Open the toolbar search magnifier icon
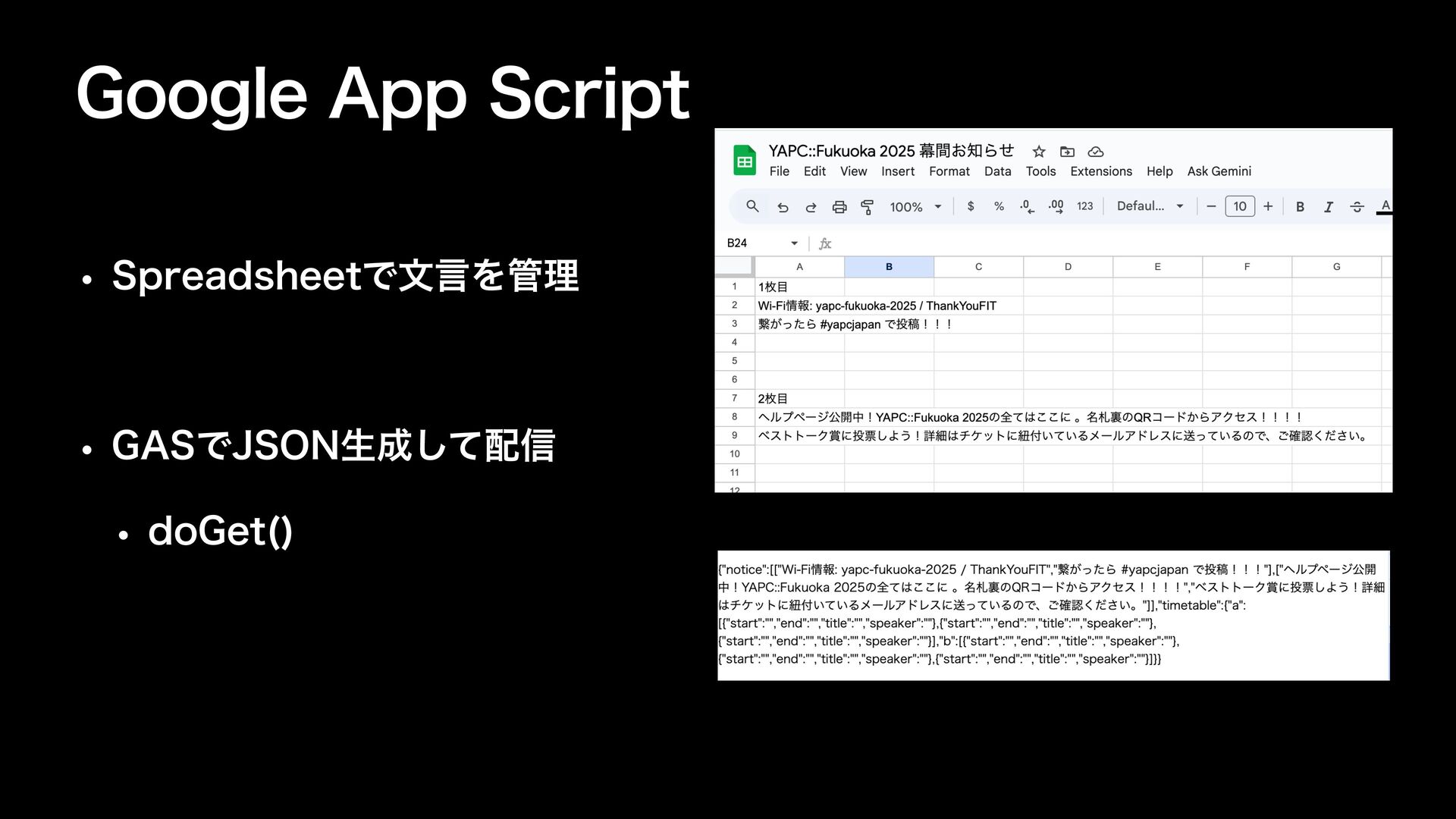The width and height of the screenshot is (1456, 819). 752,206
